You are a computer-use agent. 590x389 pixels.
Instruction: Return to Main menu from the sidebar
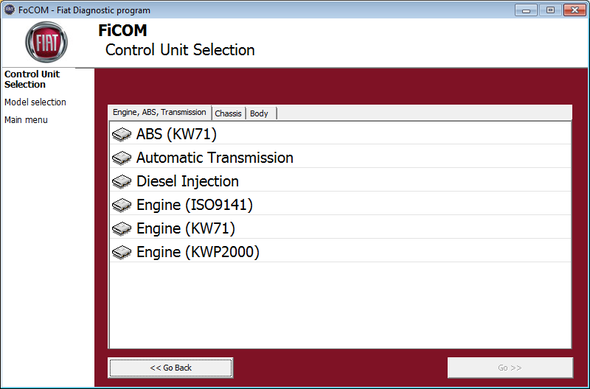click(x=26, y=120)
